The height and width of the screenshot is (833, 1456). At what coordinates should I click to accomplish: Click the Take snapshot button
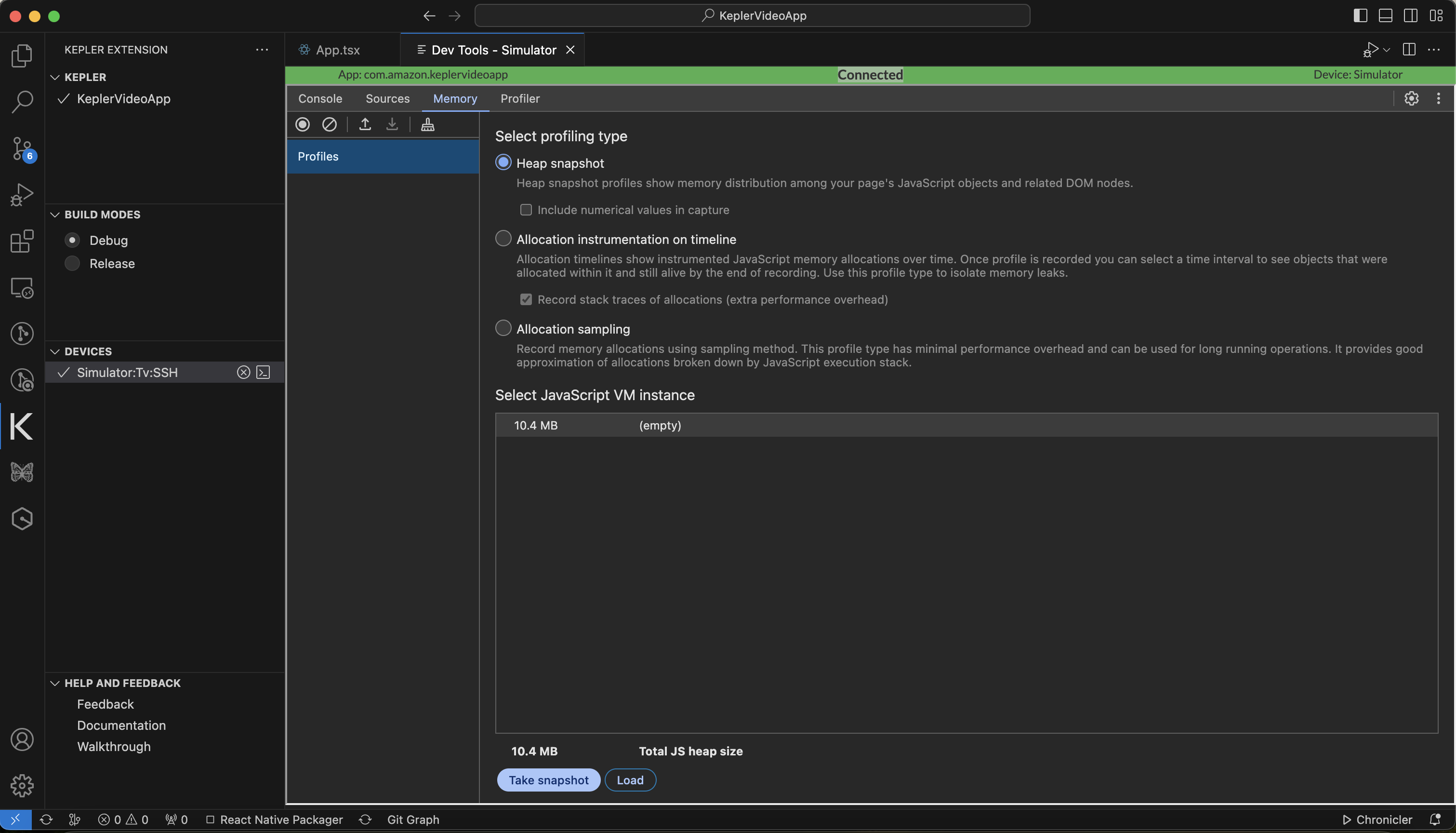[x=548, y=780]
